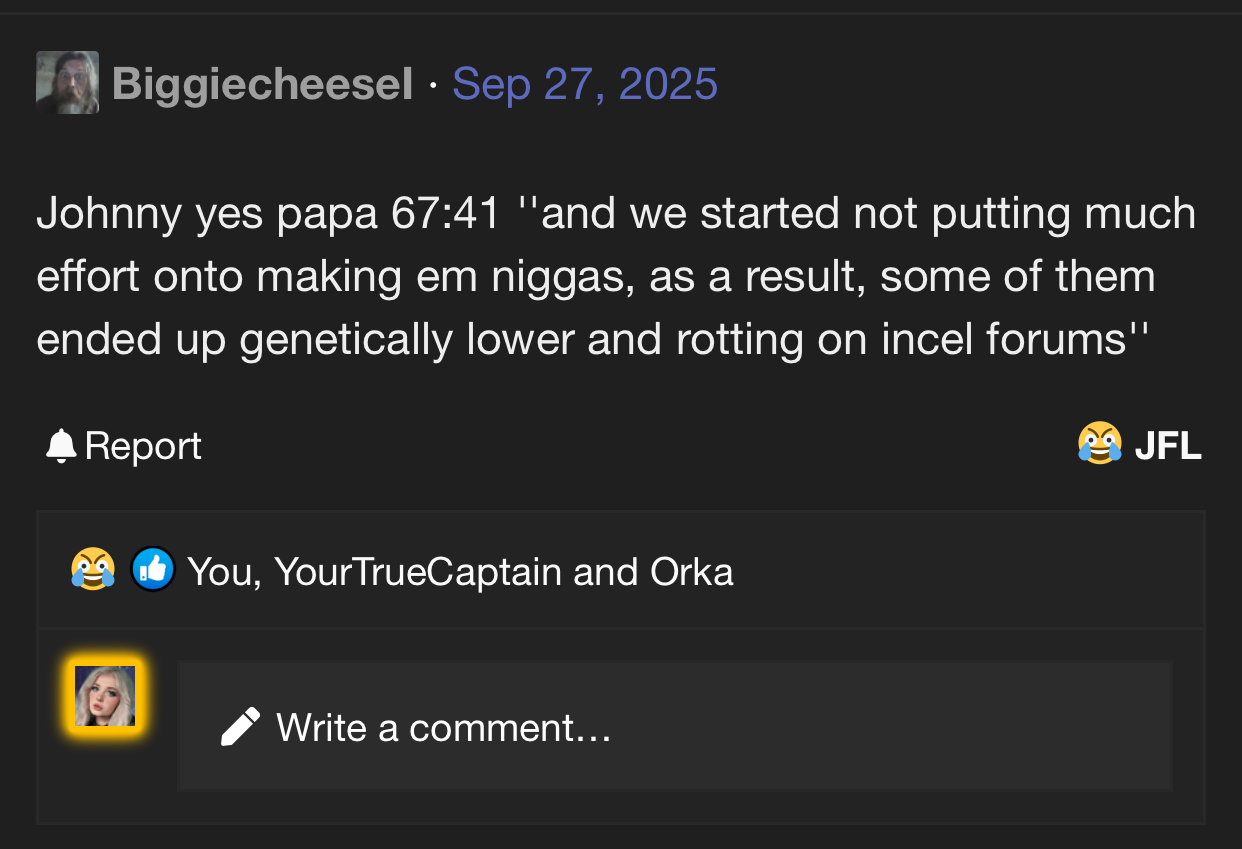This screenshot has height=849, width=1242.
Task: Open the Biggiecheesel username link
Action: tap(263, 84)
